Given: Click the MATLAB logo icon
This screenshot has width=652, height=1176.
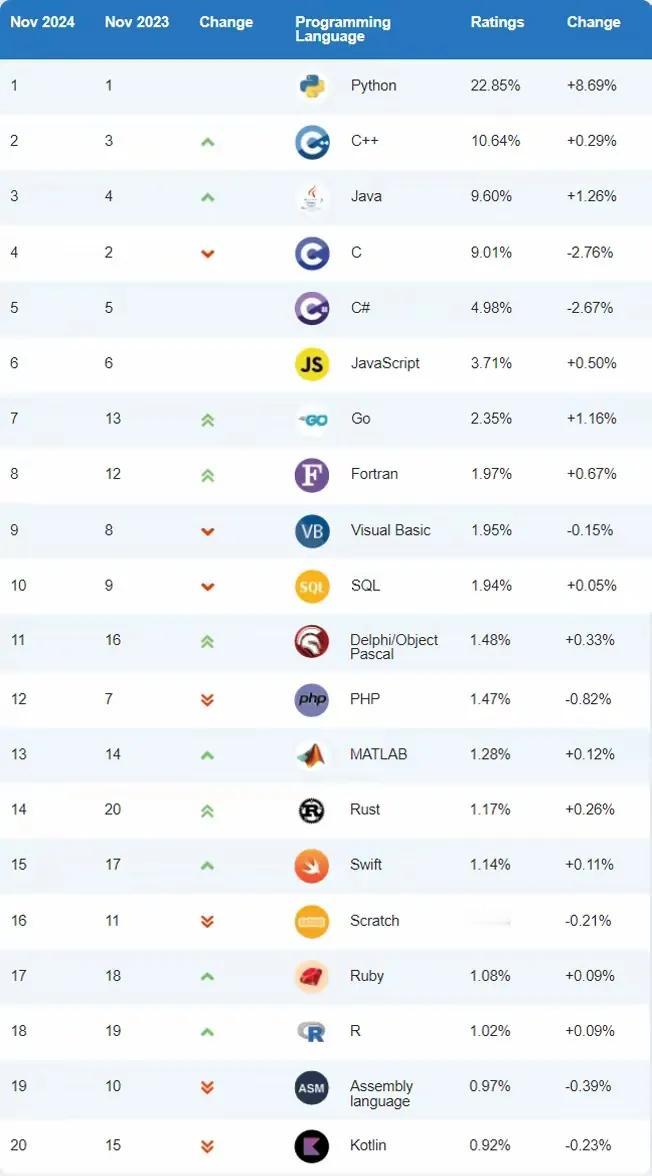Looking at the screenshot, I should 312,755.
